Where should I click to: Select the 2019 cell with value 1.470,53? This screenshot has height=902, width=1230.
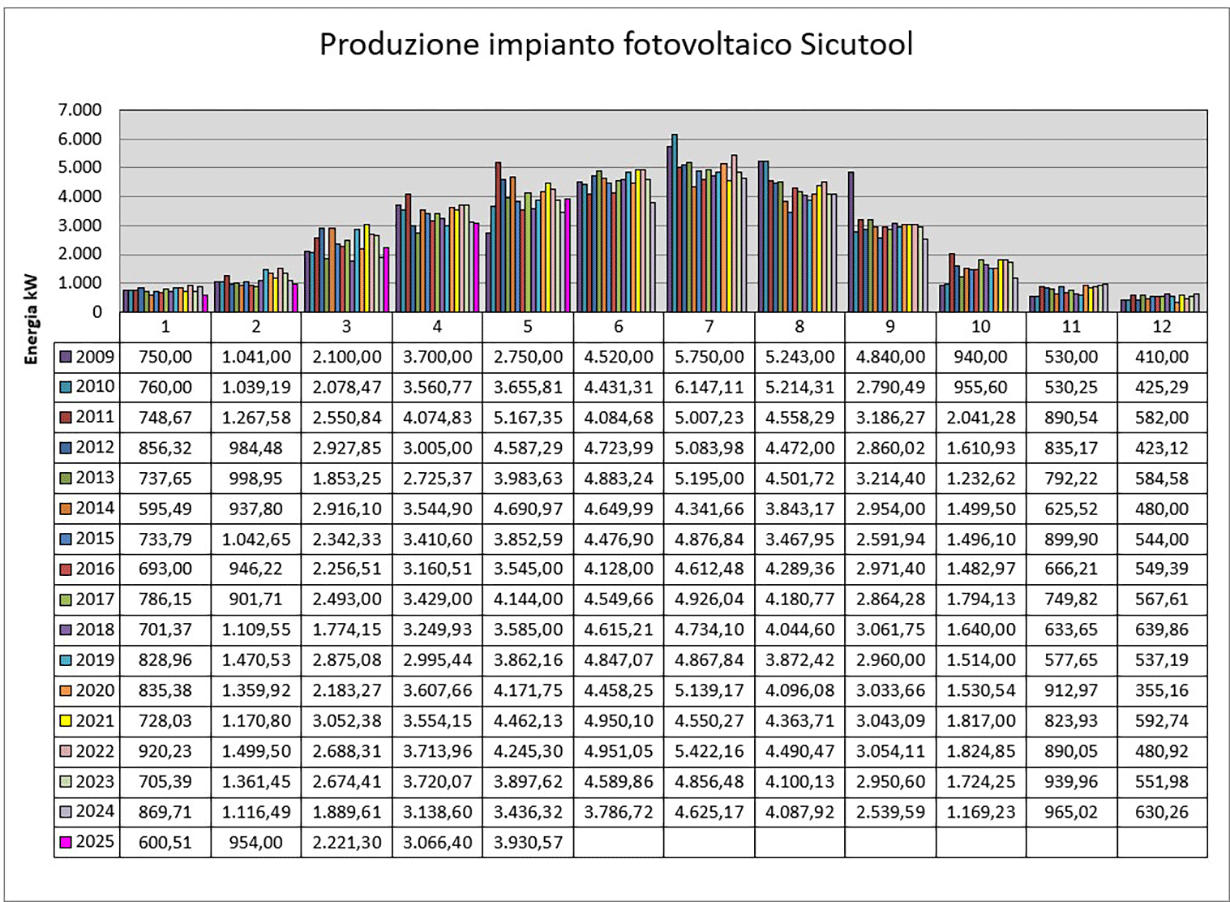point(256,660)
